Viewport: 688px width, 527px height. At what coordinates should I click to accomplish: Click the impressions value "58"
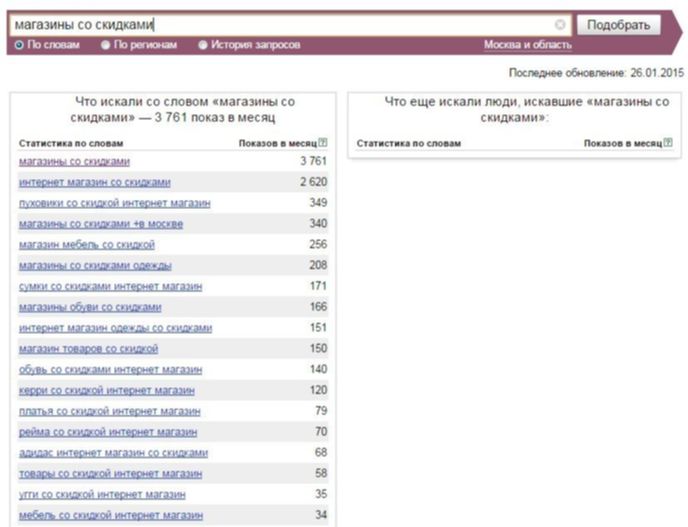pos(321,473)
